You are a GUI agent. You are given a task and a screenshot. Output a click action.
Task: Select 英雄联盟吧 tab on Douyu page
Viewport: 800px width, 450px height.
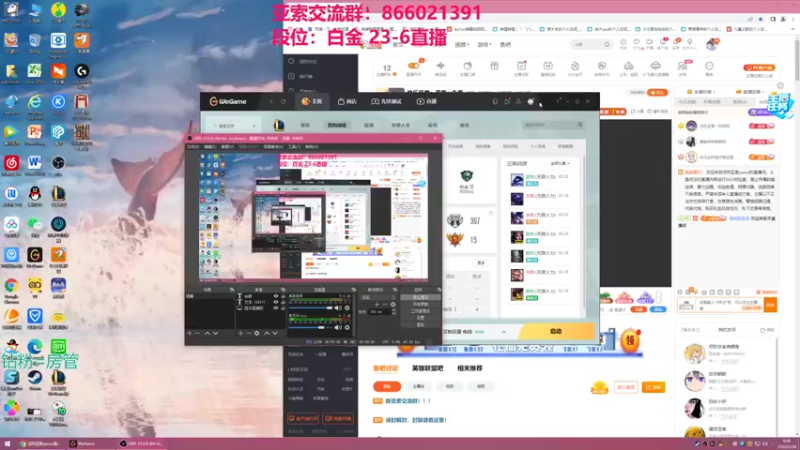(x=428, y=368)
